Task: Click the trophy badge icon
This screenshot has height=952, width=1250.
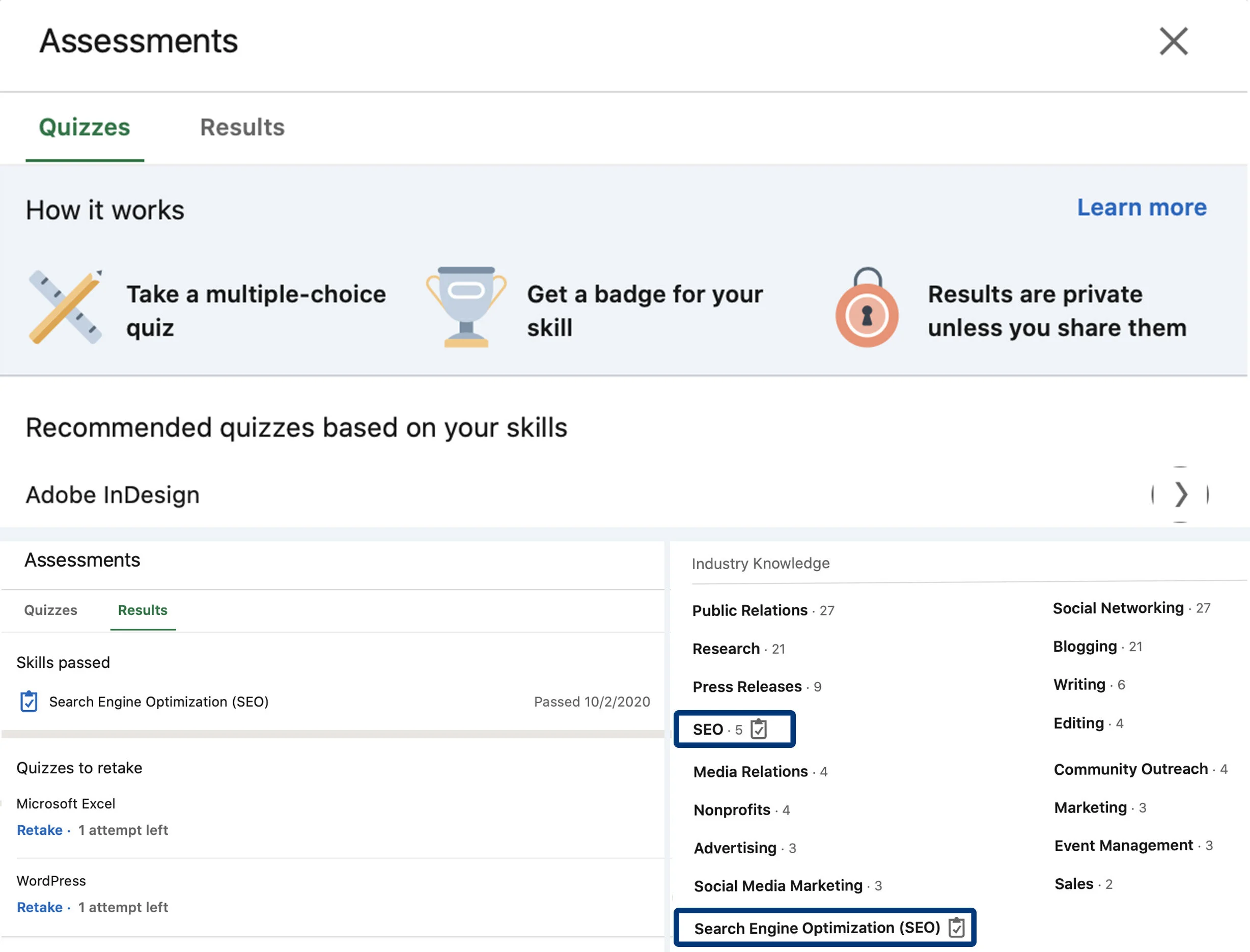Action: [x=466, y=306]
